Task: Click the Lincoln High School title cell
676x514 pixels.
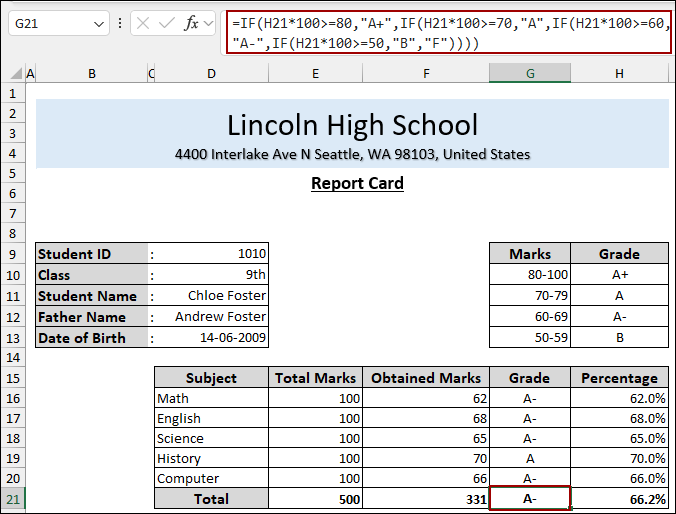Action: point(352,125)
